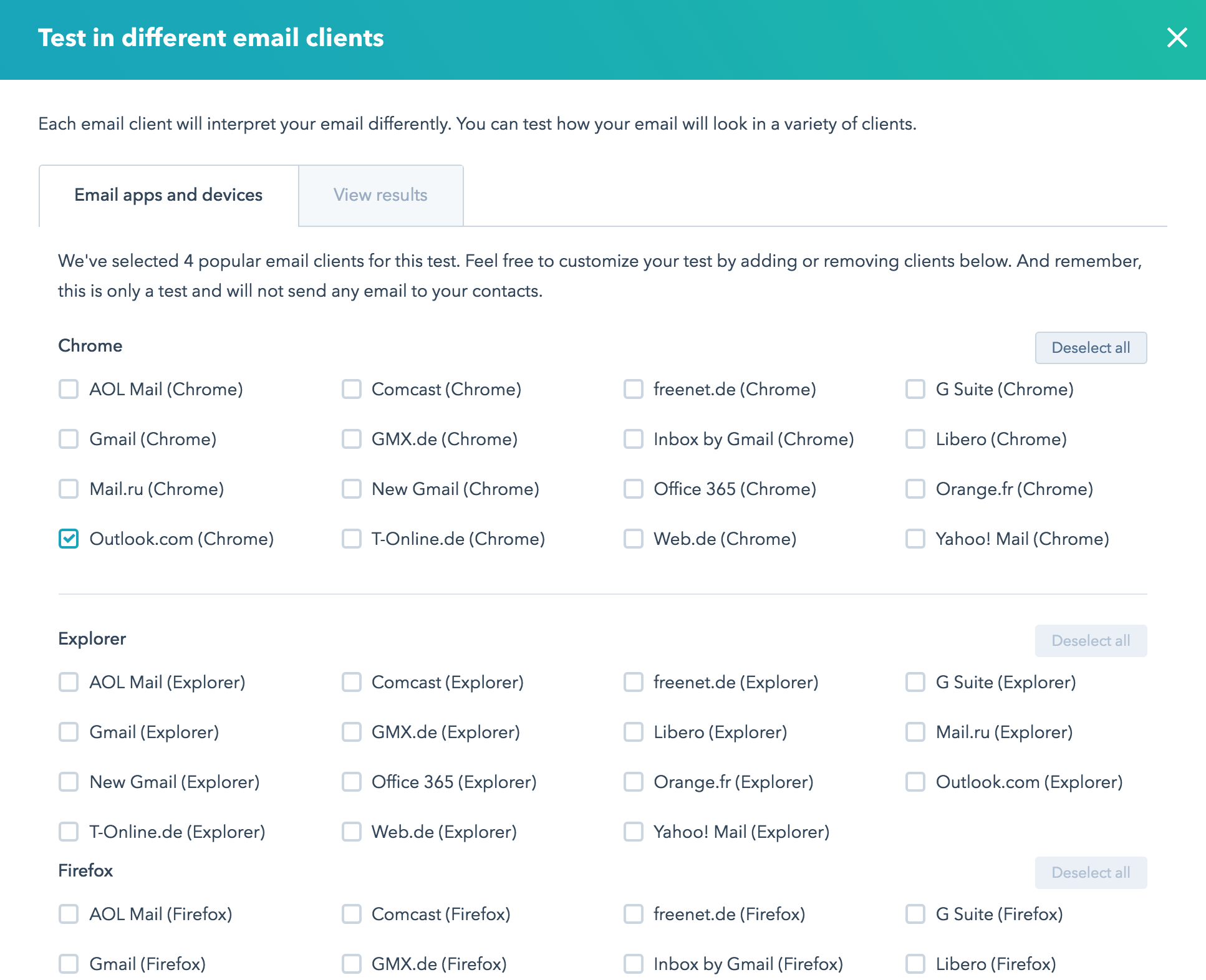Viewport: 1206px width, 980px height.
Task: Click Deselect all for Explorer section
Action: [1091, 641]
